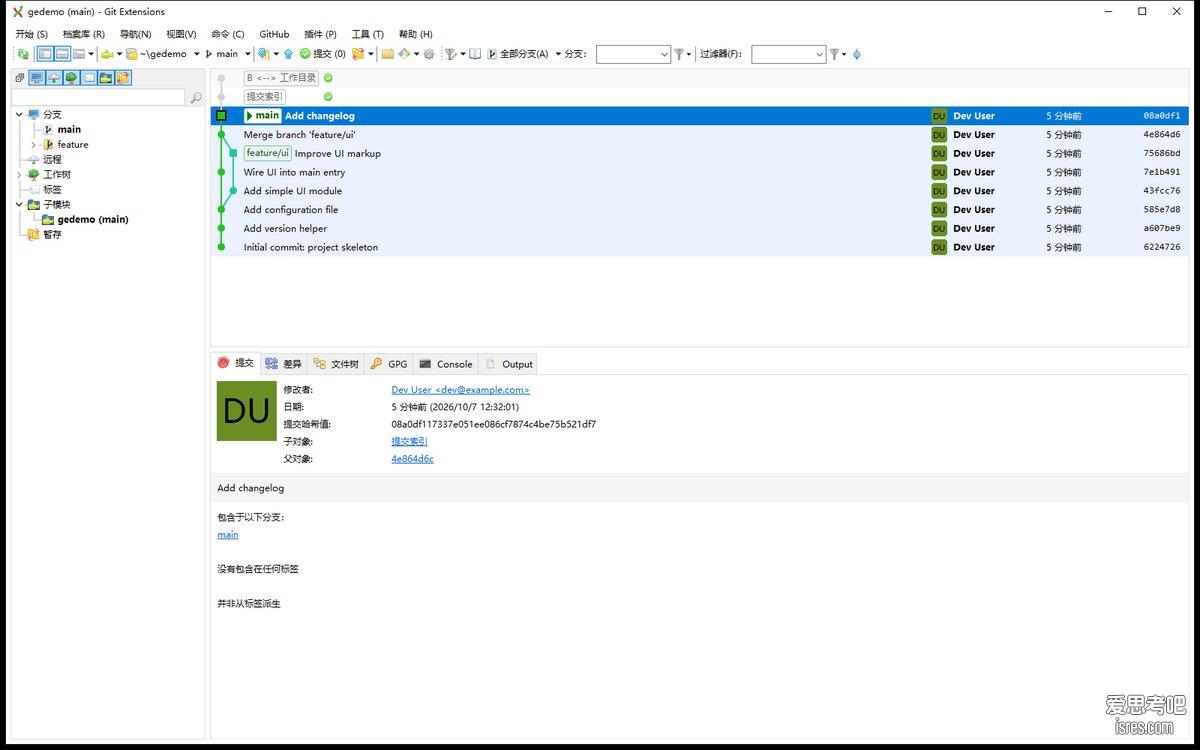Click the funnel icon after the 过滤器 box

(x=834, y=54)
